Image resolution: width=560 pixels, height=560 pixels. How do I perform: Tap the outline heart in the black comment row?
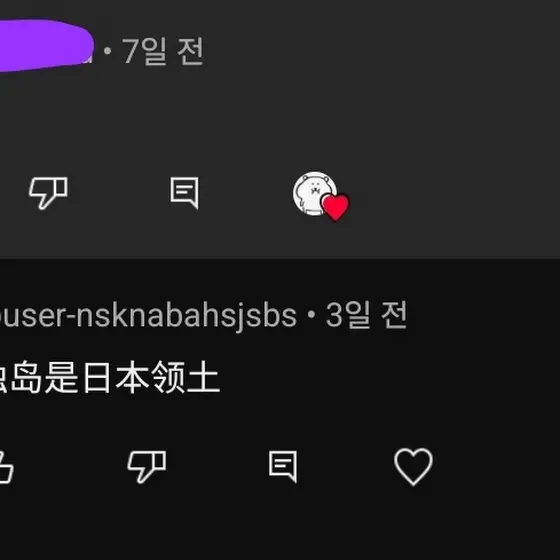tap(413, 466)
